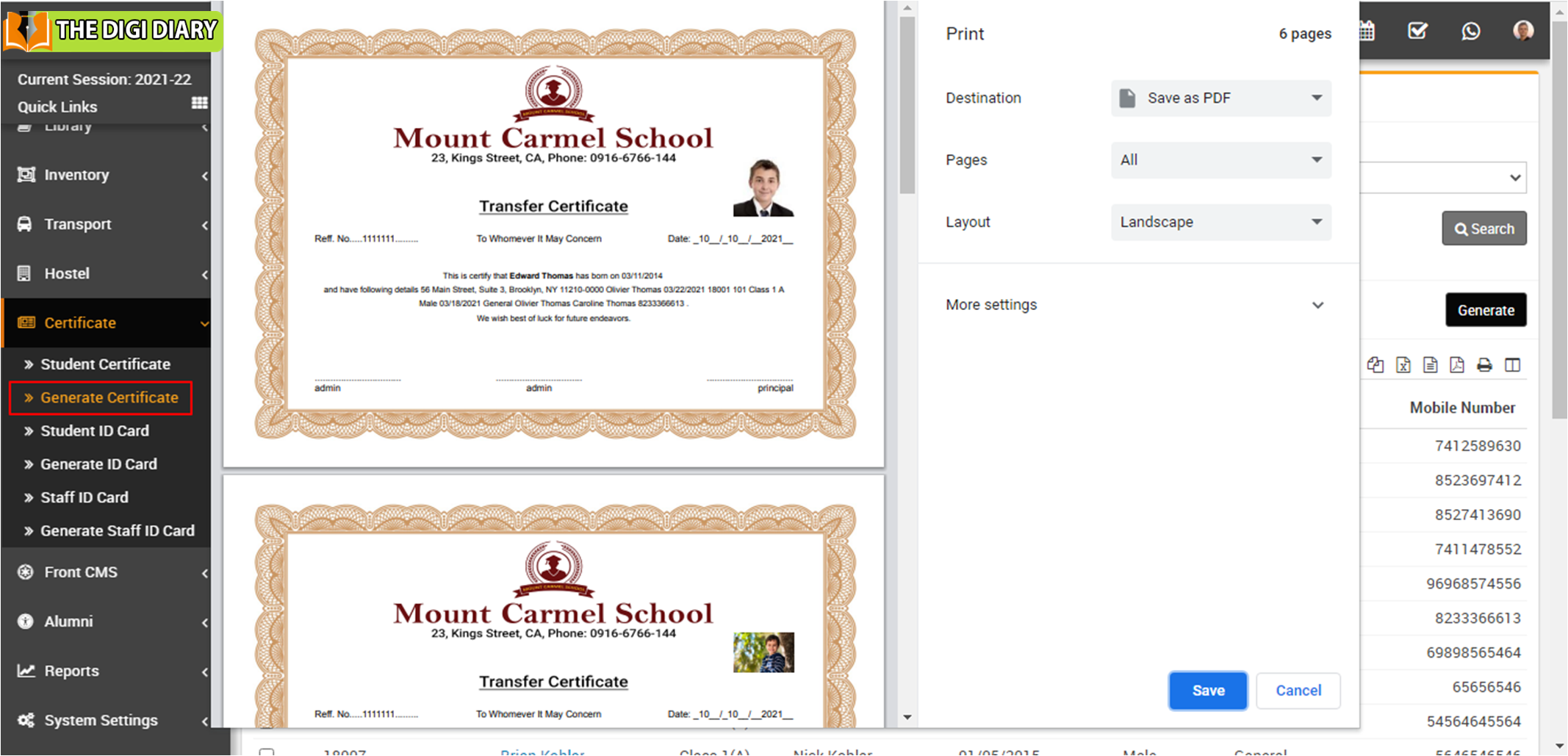This screenshot has width=1568, height=756.
Task: Open the WhatsApp icon in header
Action: point(1470,31)
